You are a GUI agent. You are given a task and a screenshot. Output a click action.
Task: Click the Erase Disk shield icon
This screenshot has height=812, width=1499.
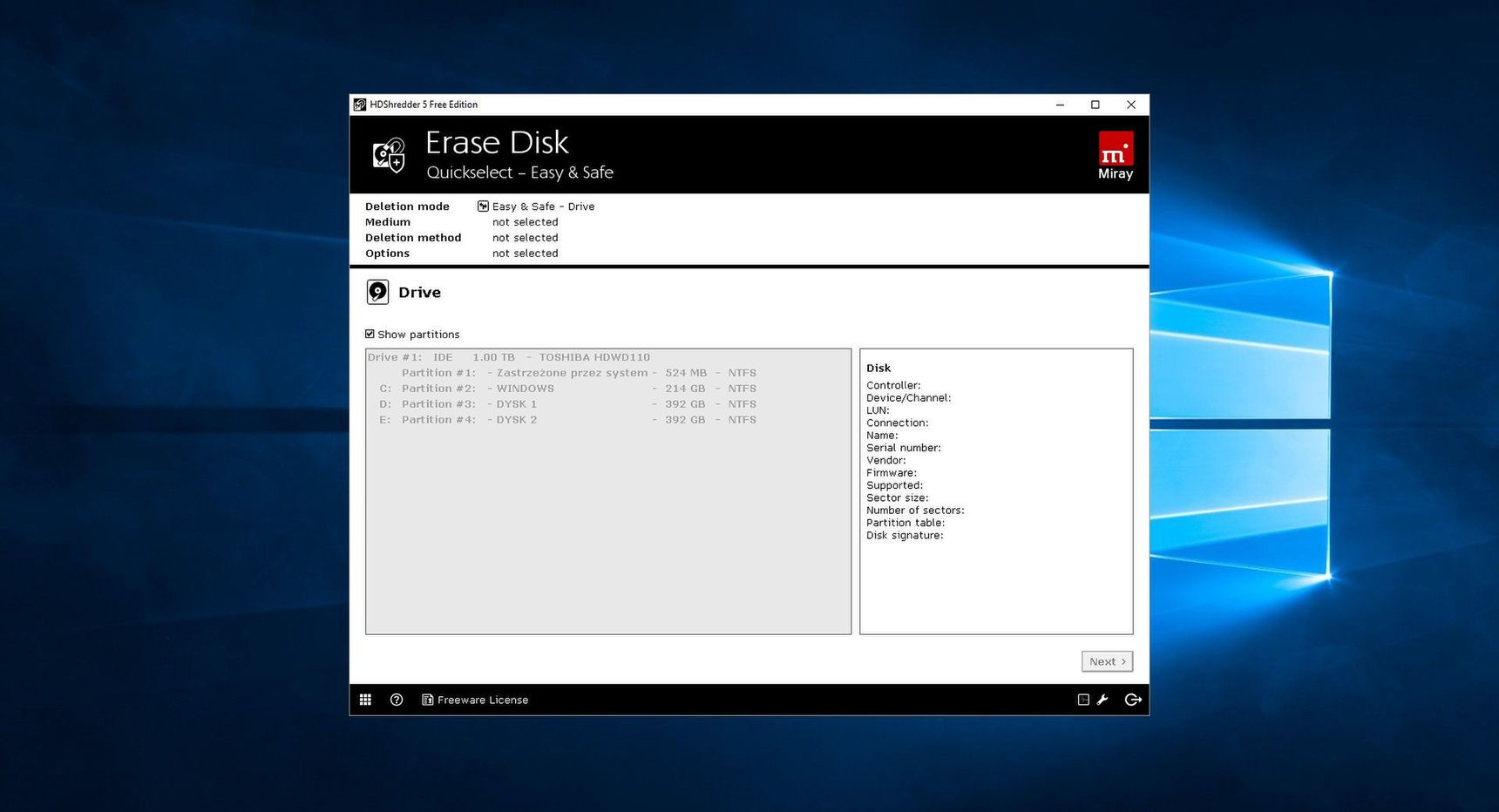coord(390,155)
